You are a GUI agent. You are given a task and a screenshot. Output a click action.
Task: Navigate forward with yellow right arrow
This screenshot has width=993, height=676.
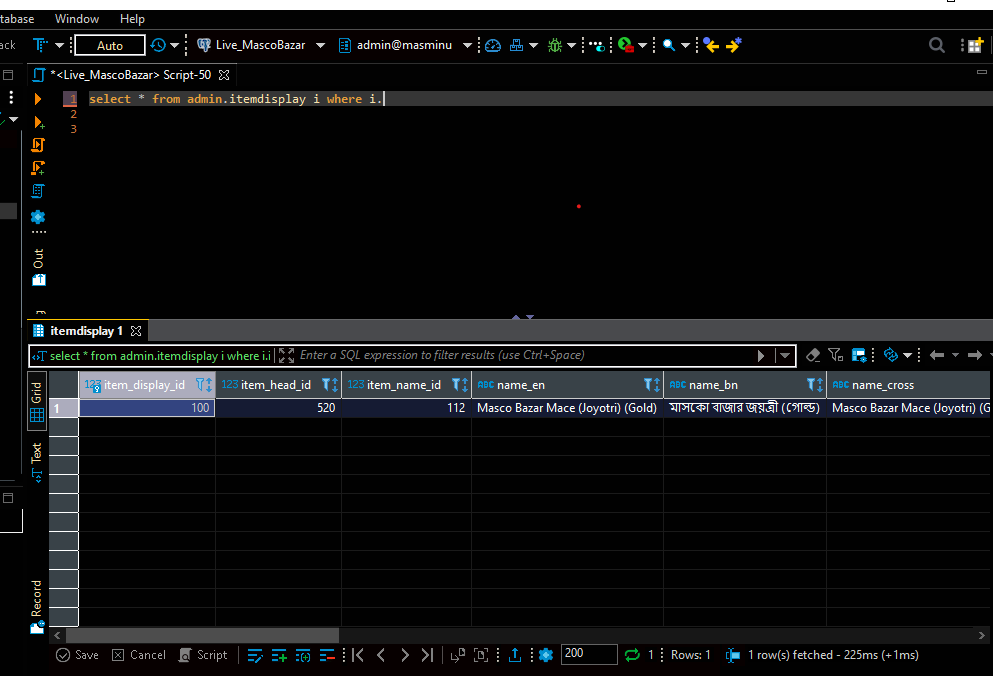(x=733, y=45)
